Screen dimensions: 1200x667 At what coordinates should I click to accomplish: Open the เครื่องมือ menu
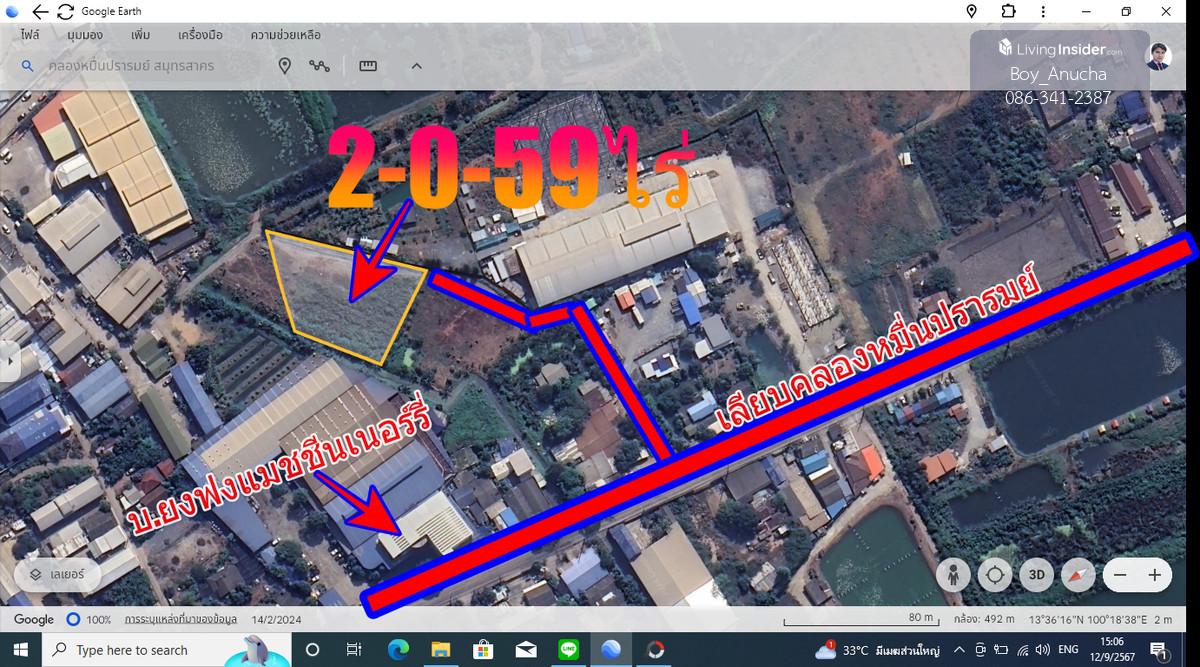click(x=200, y=35)
